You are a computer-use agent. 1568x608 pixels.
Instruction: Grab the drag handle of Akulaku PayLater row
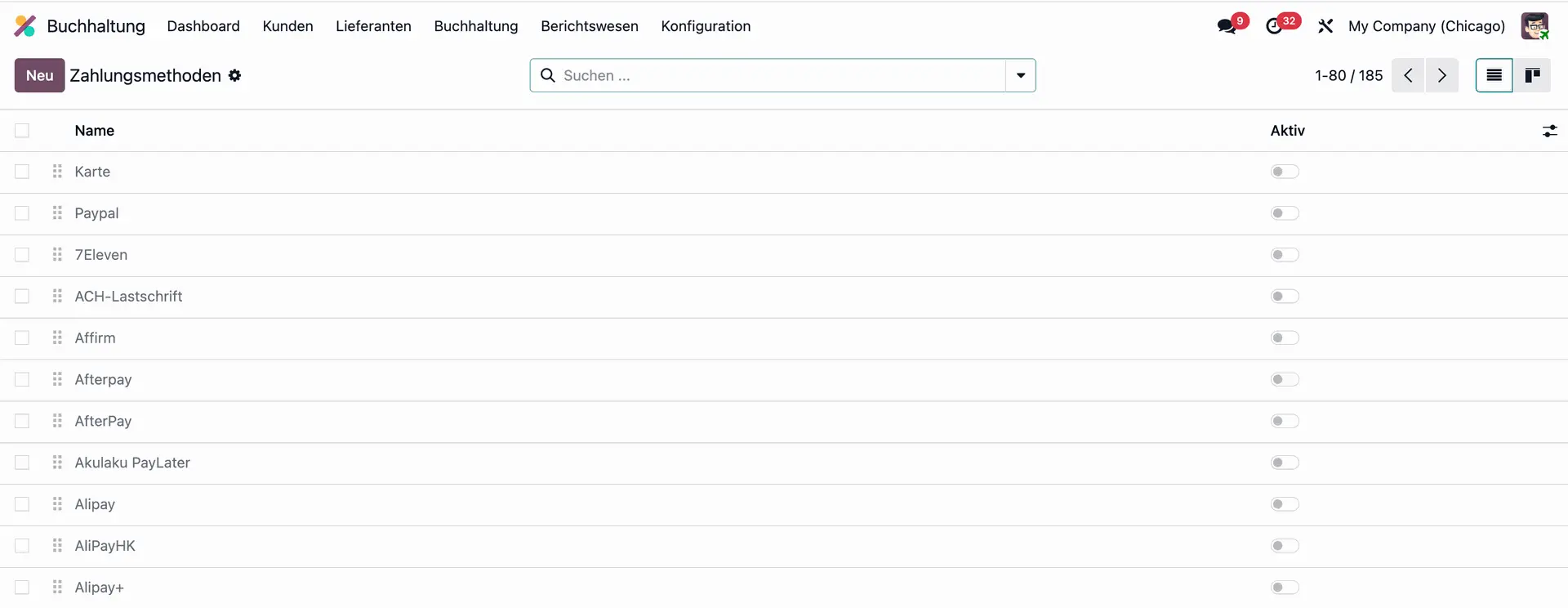tap(57, 463)
